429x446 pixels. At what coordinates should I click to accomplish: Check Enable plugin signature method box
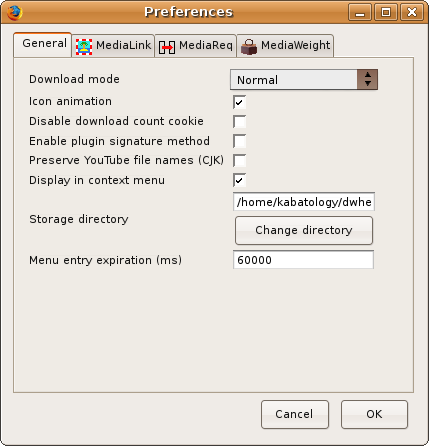pyautogui.click(x=239, y=141)
